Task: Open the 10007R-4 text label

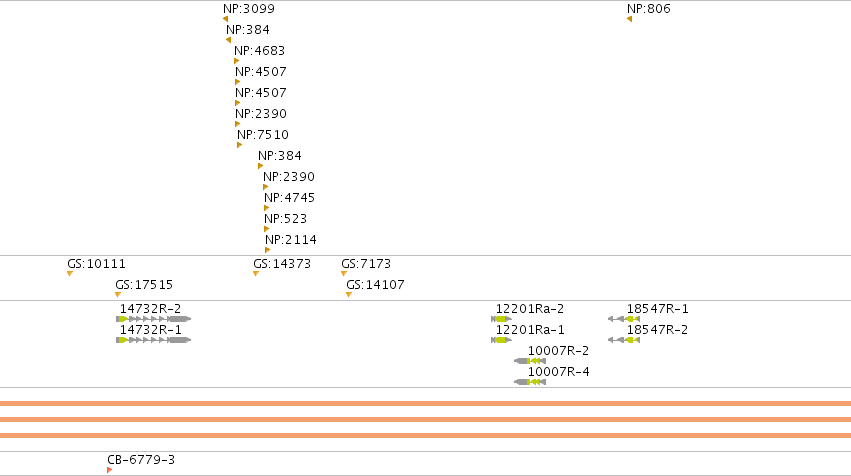Action: [x=558, y=372]
